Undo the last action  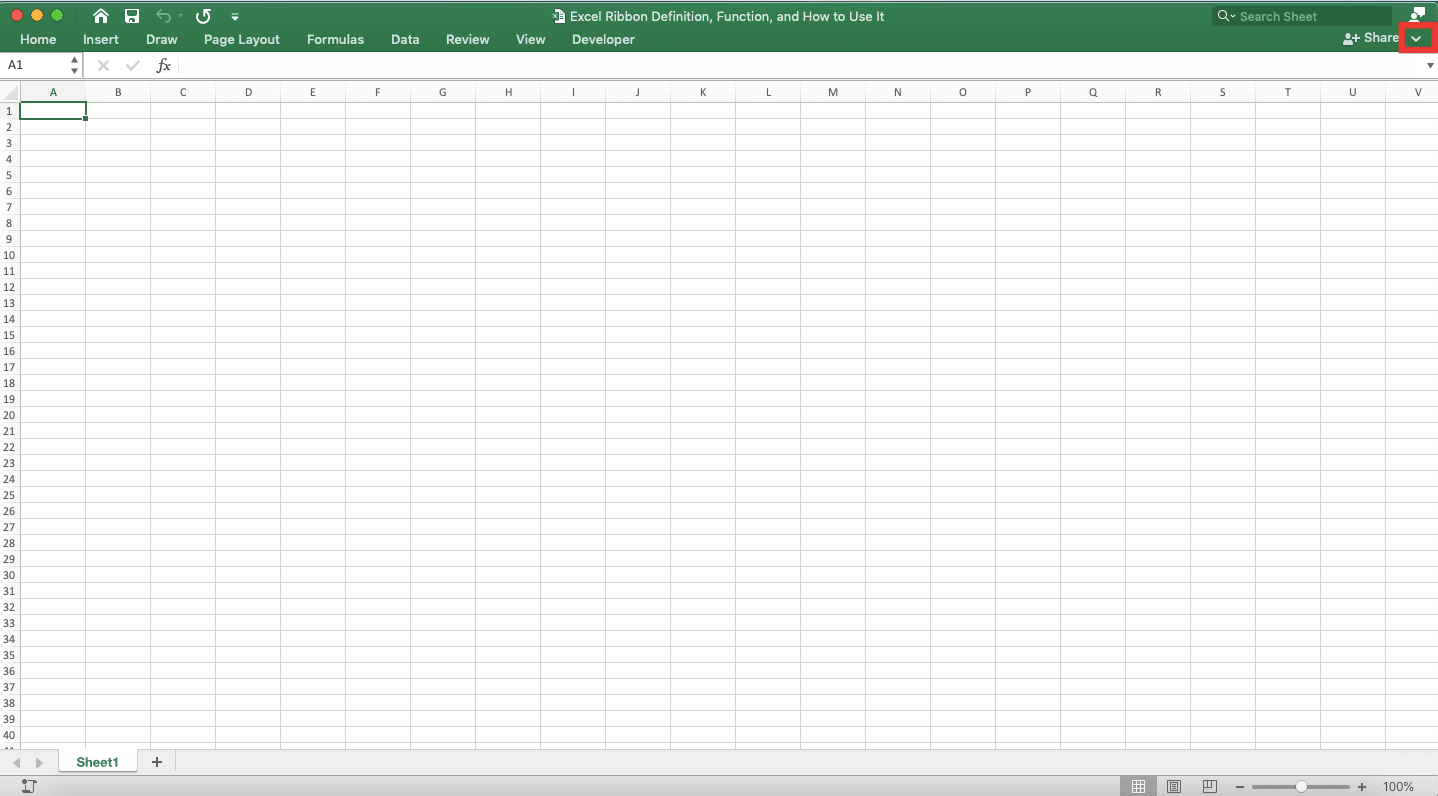[163, 16]
